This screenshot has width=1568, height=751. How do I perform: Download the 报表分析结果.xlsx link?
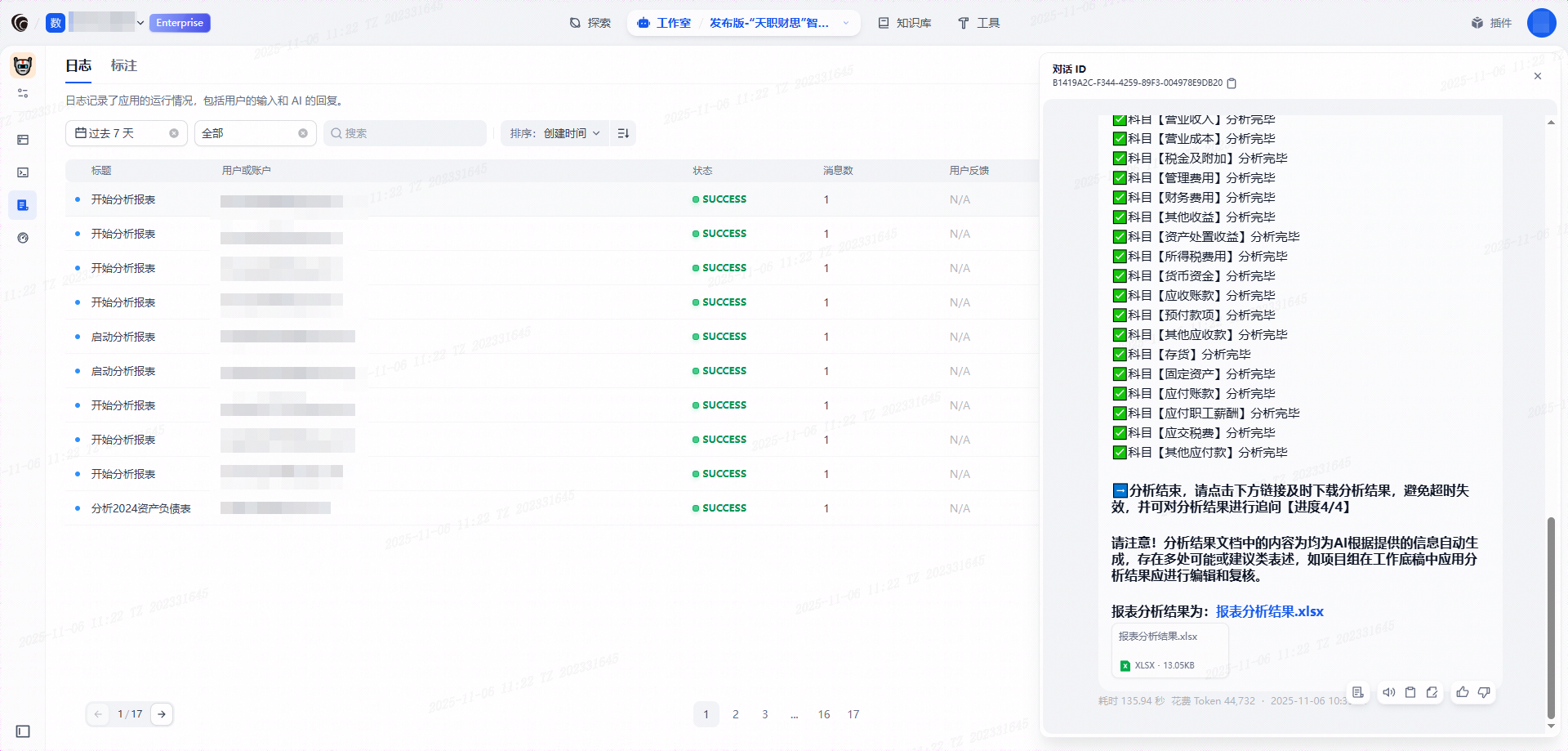tap(1270, 610)
